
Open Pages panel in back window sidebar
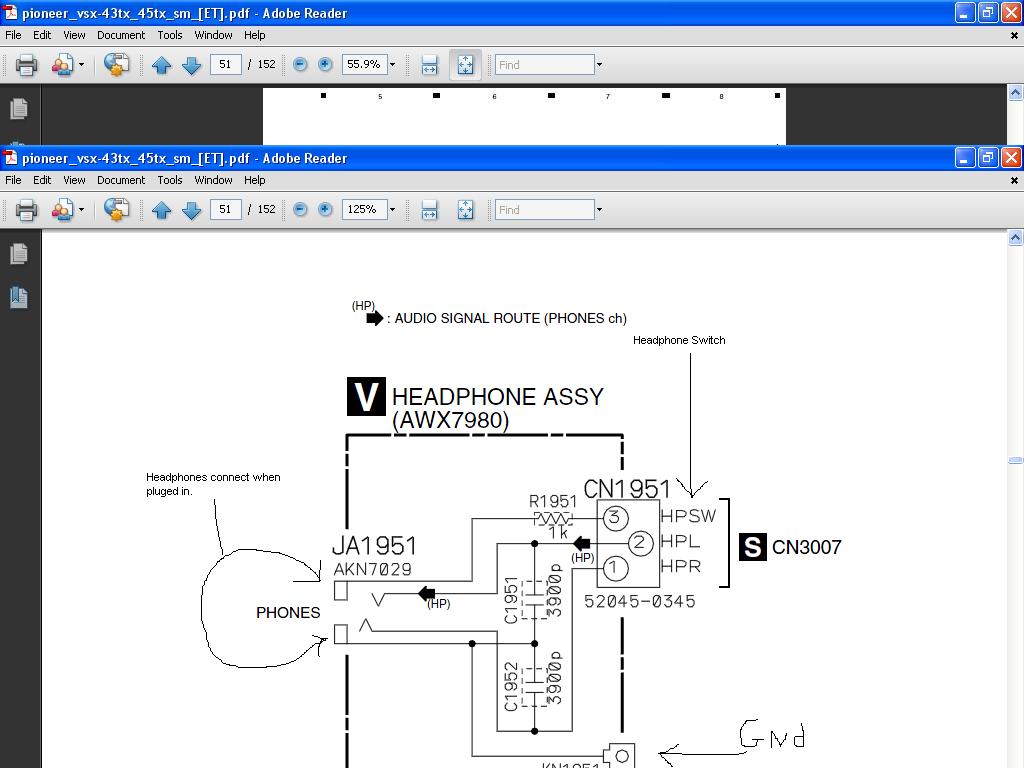click(19, 109)
